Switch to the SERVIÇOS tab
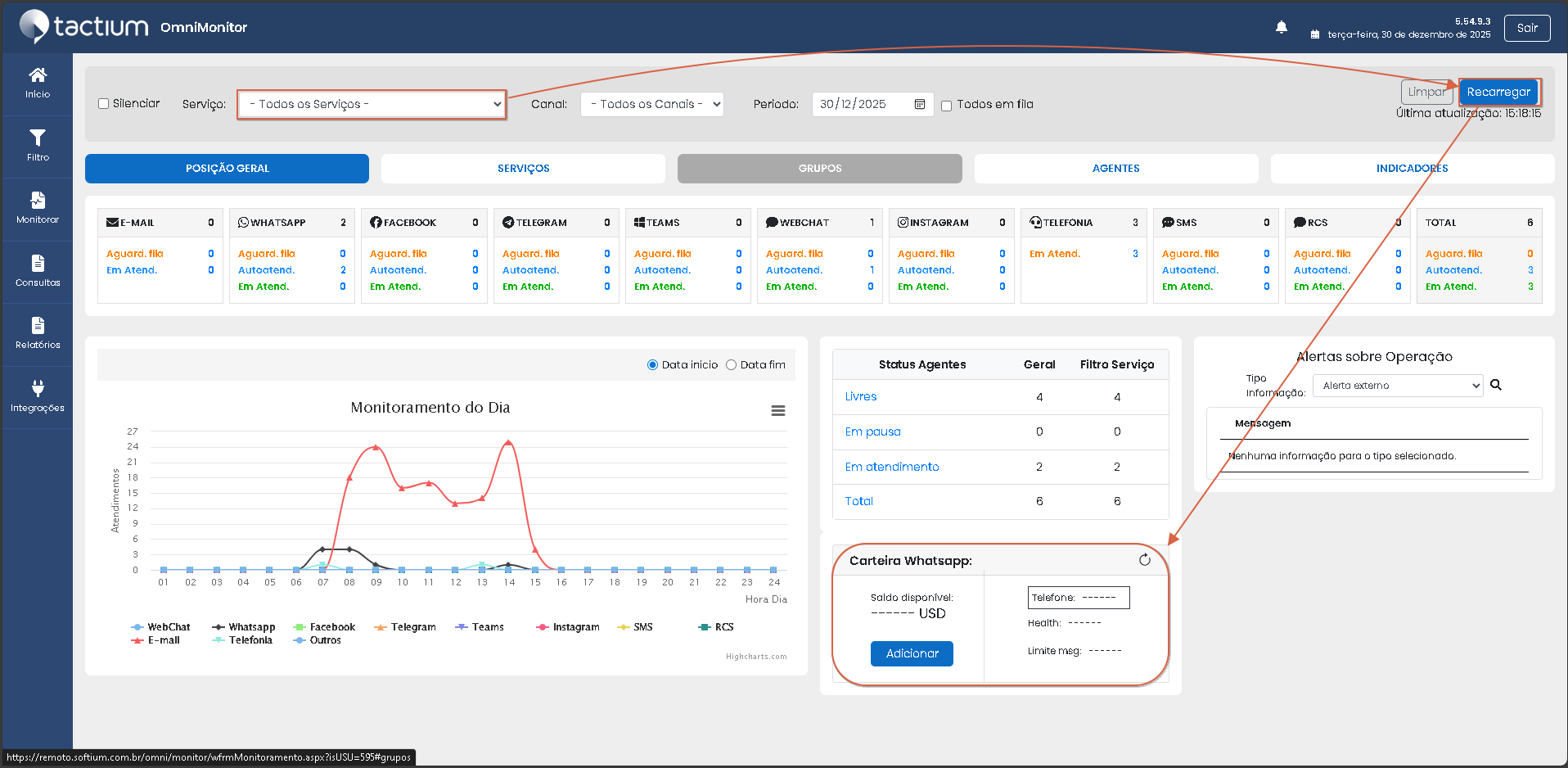This screenshot has height=768, width=1568. point(523,169)
